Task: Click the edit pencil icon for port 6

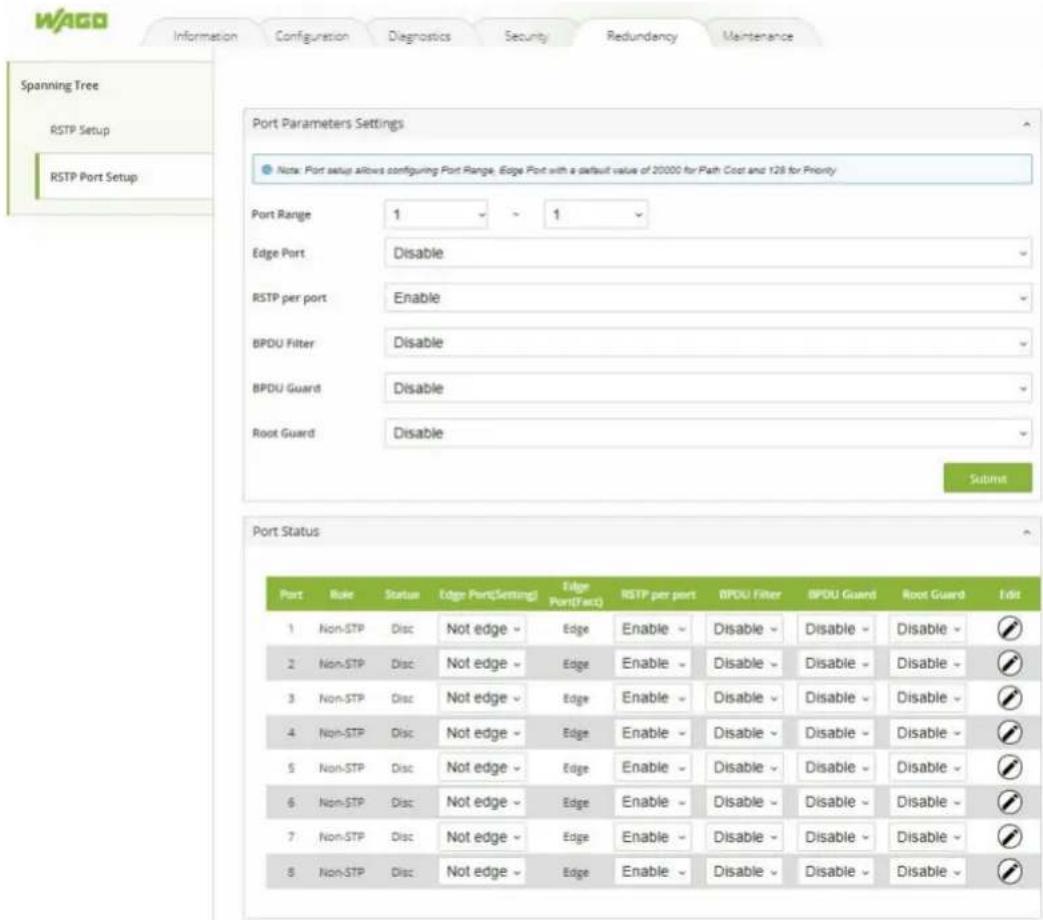Action: (x=1009, y=802)
